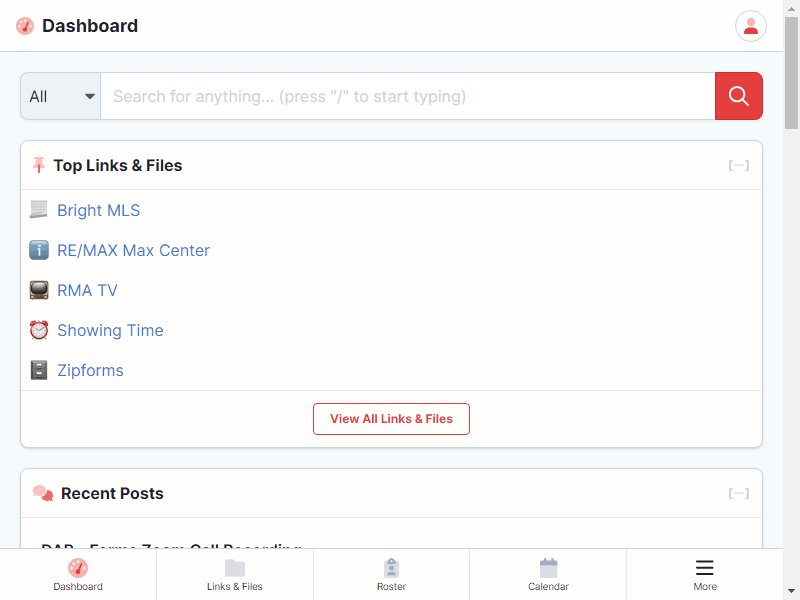Click the RMA TV television icon
This screenshot has width=800, height=600.
click(39, 290)
